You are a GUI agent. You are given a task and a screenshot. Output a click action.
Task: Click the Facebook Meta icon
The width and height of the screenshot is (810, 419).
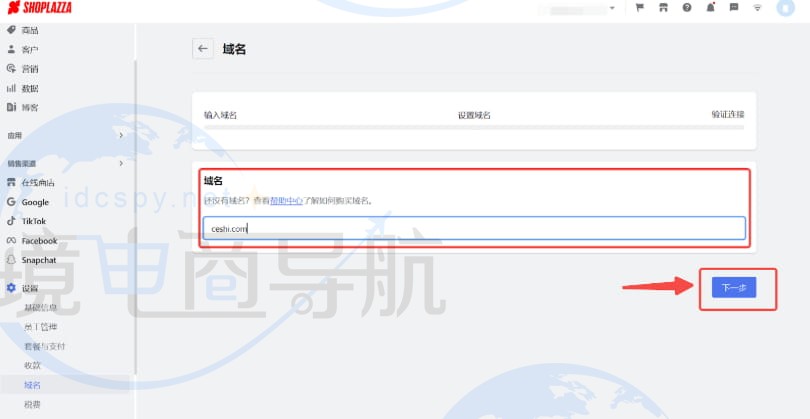pyautogui.click(x=11, y=241)
